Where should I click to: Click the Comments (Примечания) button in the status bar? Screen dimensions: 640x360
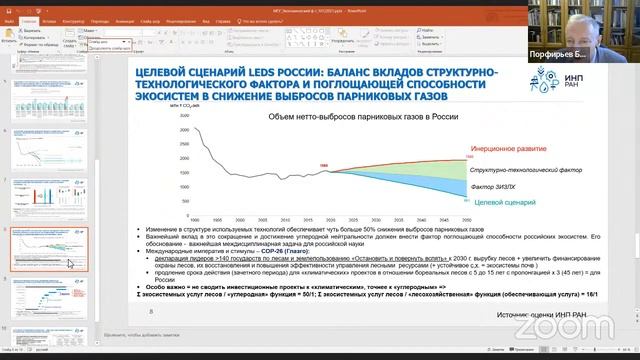(522, 349)
